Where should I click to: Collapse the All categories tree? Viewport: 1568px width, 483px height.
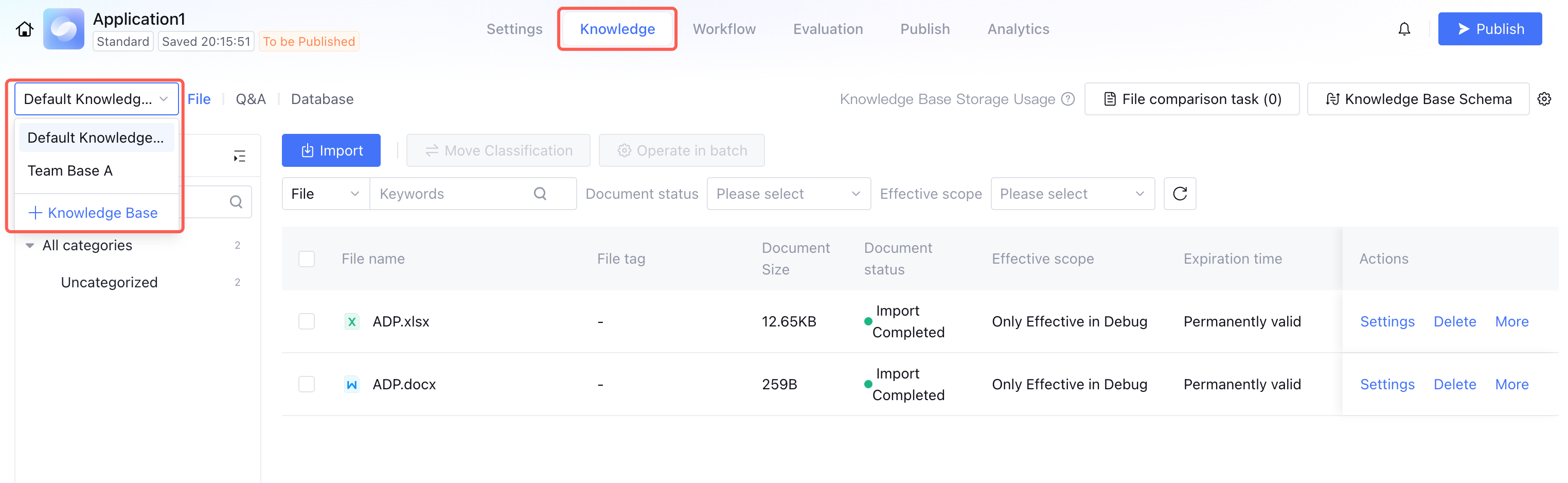point(29,246)
